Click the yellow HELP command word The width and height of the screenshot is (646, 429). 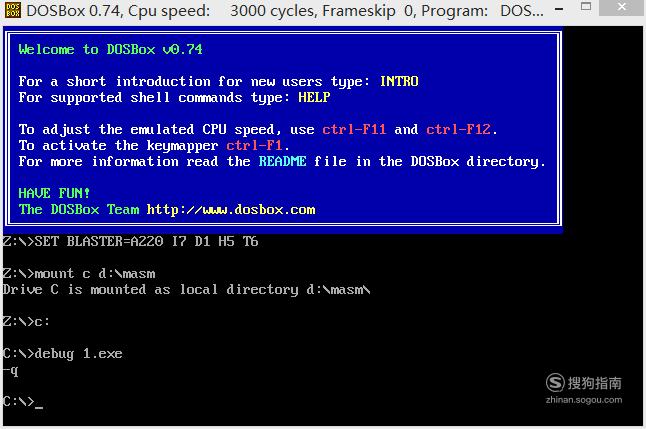pyautogui.click(x=314, y=97)
